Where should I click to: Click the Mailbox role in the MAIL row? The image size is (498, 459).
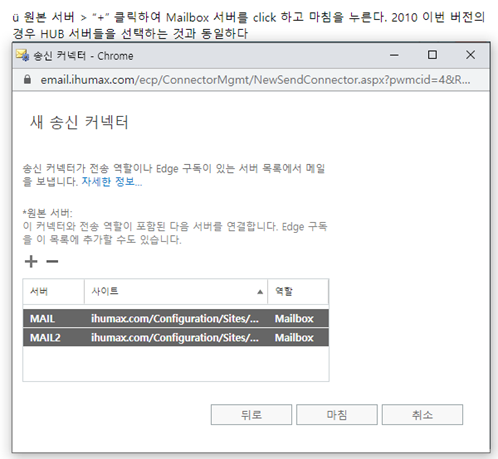[294, 319]
